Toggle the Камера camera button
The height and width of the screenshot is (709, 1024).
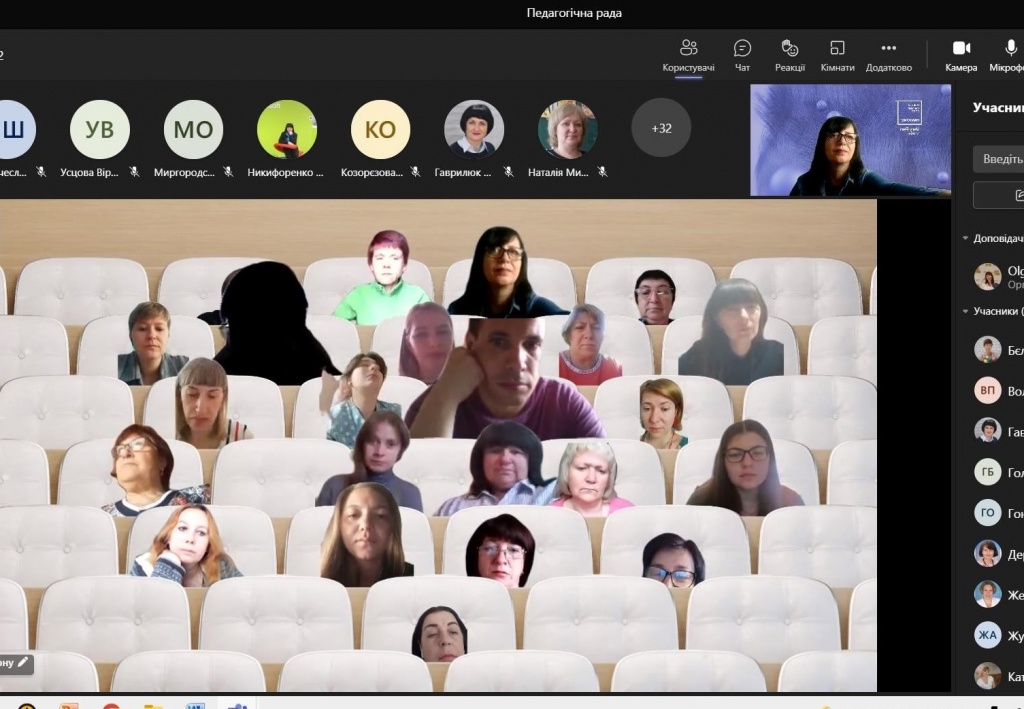click(x=961, y=56)
